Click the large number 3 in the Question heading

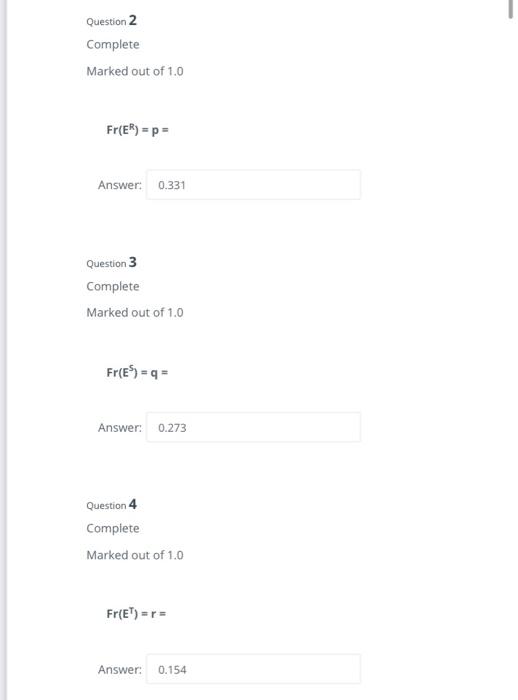coord(133,262)
